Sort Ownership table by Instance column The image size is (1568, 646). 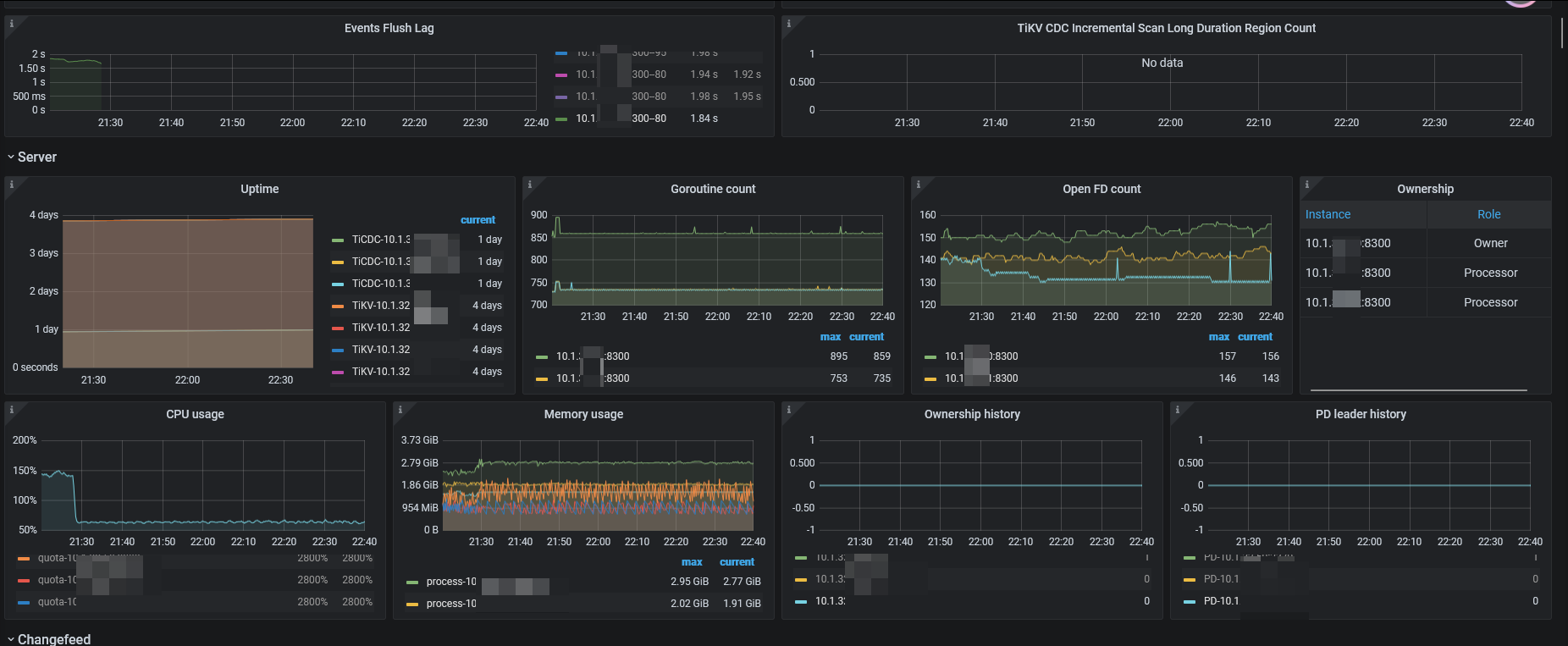[1328, 215]
